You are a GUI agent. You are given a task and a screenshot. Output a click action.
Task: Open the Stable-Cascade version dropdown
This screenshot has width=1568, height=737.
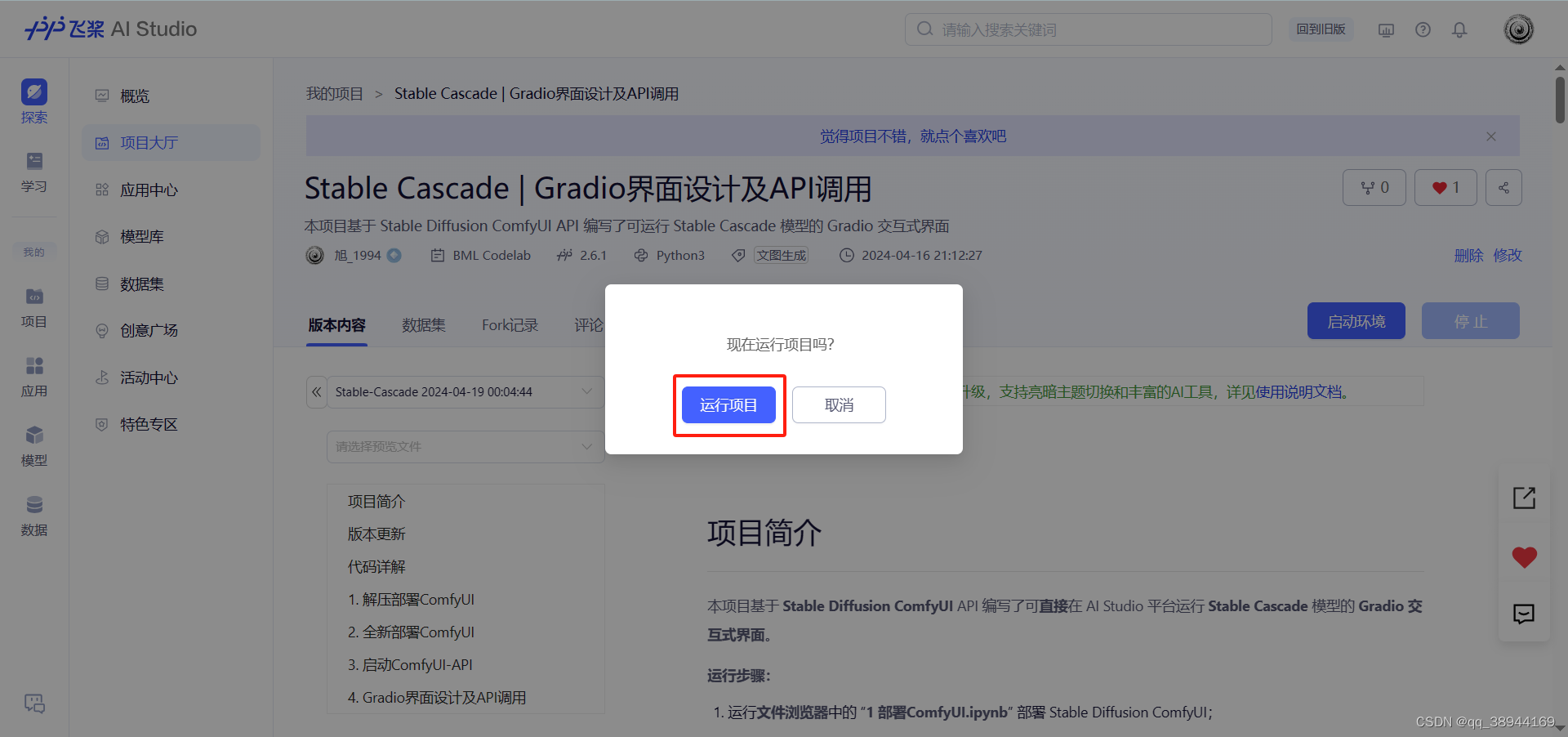click(465, 392)
